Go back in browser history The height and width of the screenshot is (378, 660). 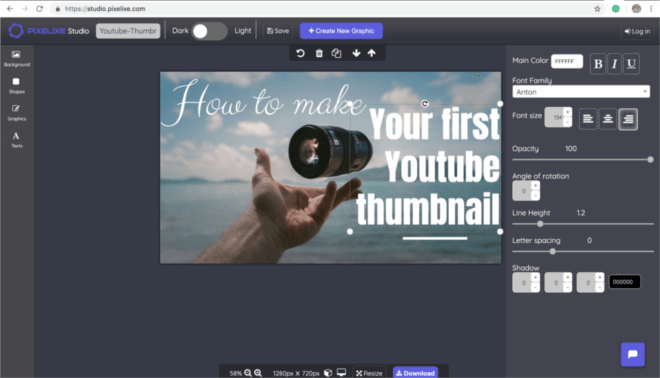[x=10, y=8]
